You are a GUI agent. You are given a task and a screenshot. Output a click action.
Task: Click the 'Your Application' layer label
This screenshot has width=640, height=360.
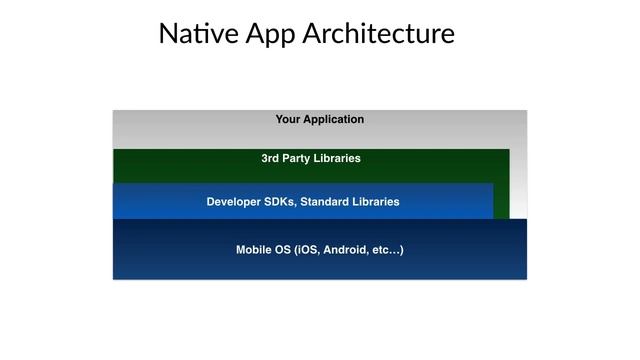320,119
